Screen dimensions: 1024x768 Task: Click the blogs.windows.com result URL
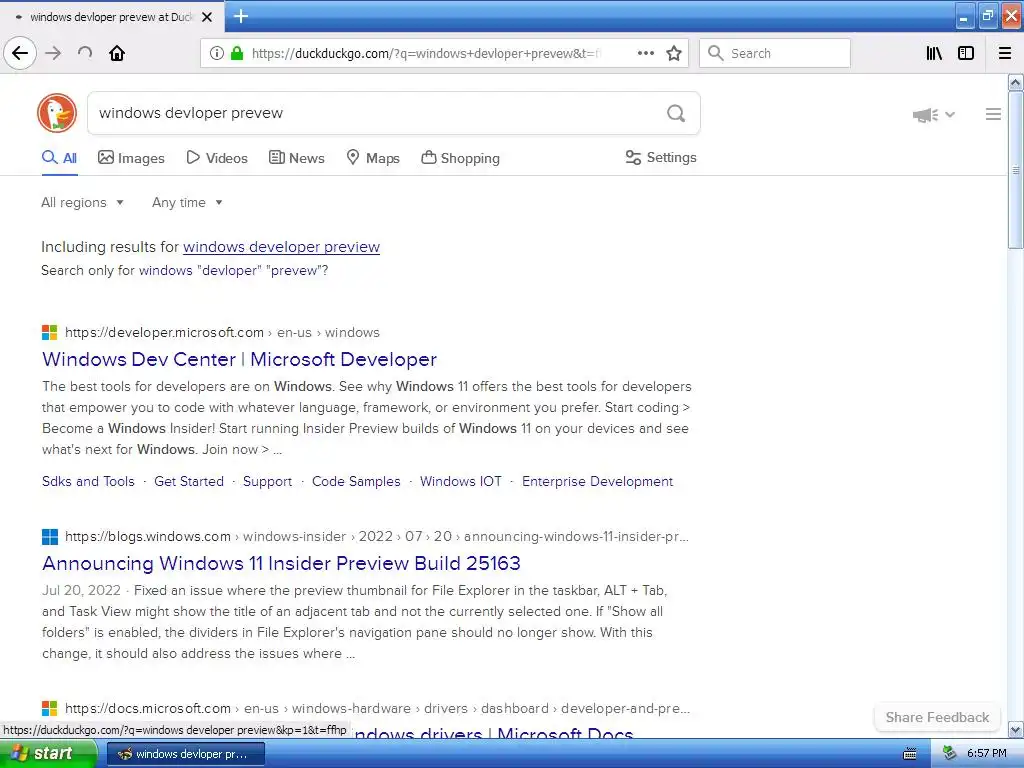pyautogui.click(x=377, y=537)
